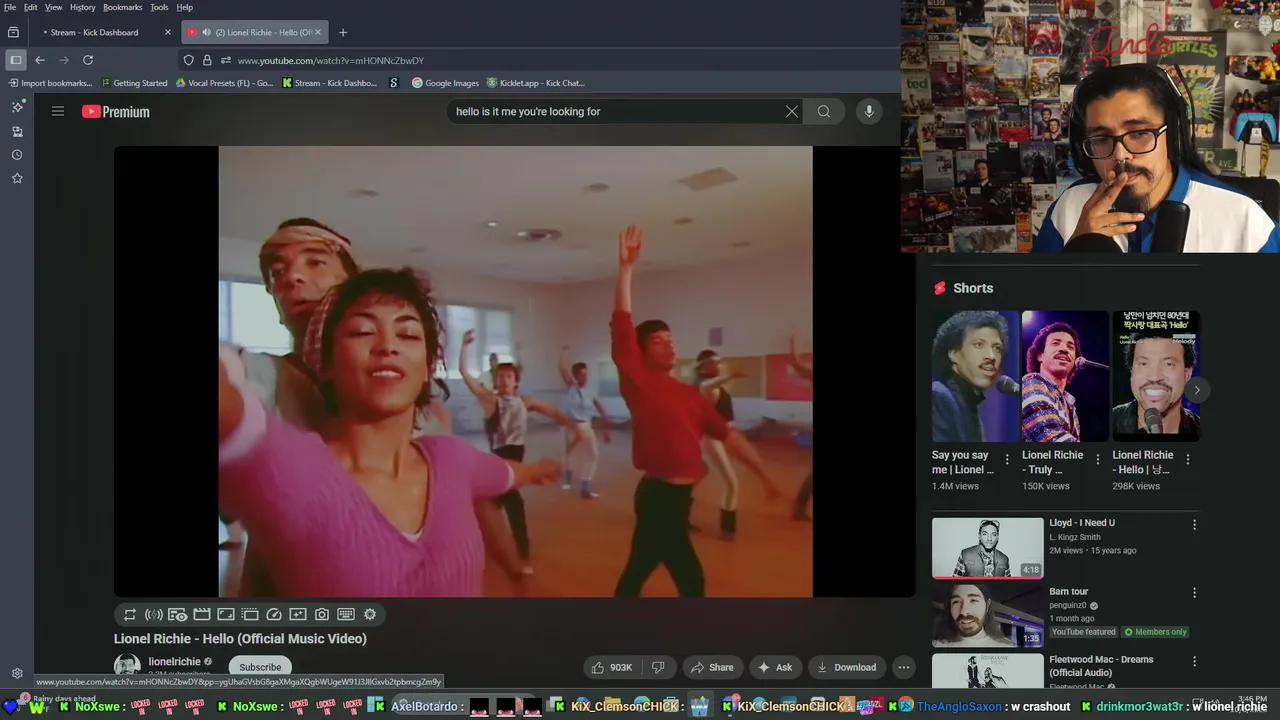Open site permissions icon in address bar
This screenshot has height=720, width=1280.
click(x=226, y=60)
